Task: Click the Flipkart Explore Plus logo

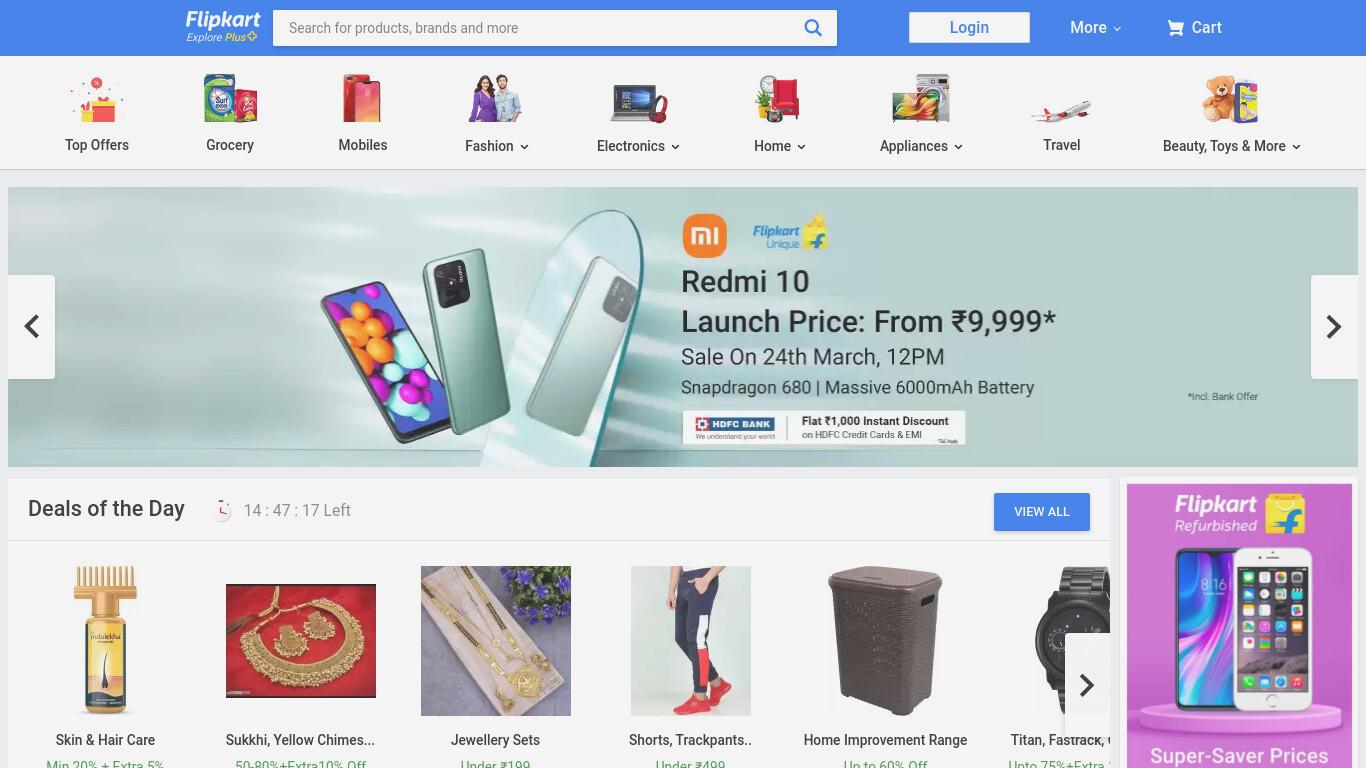Action: [x=223, y=27]
